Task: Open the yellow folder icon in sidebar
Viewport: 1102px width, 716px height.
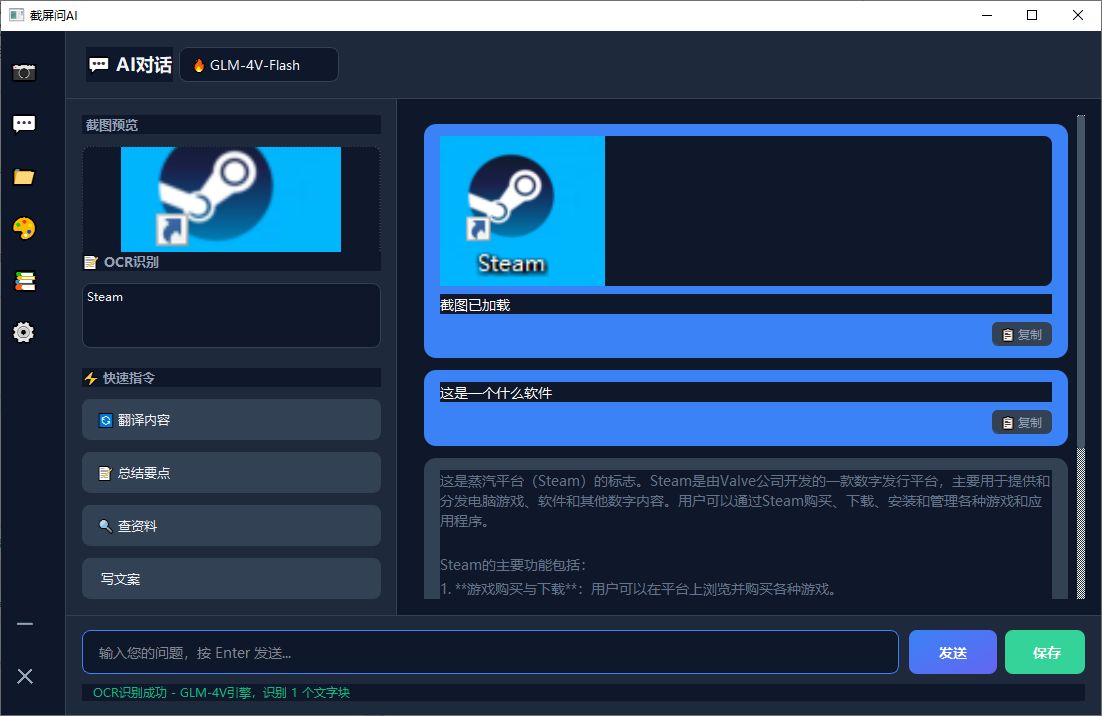Action: (x=24, y=177)
